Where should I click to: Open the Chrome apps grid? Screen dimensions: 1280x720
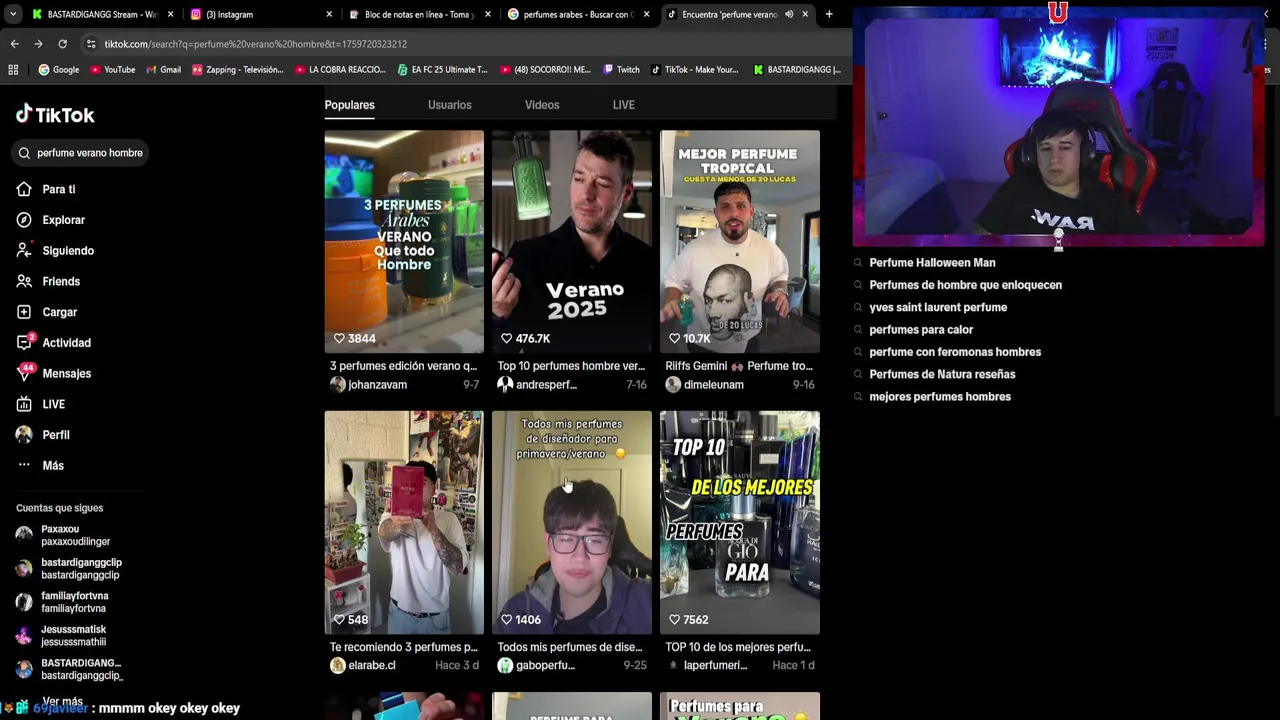pyautogui.click(x=13, y=70)
